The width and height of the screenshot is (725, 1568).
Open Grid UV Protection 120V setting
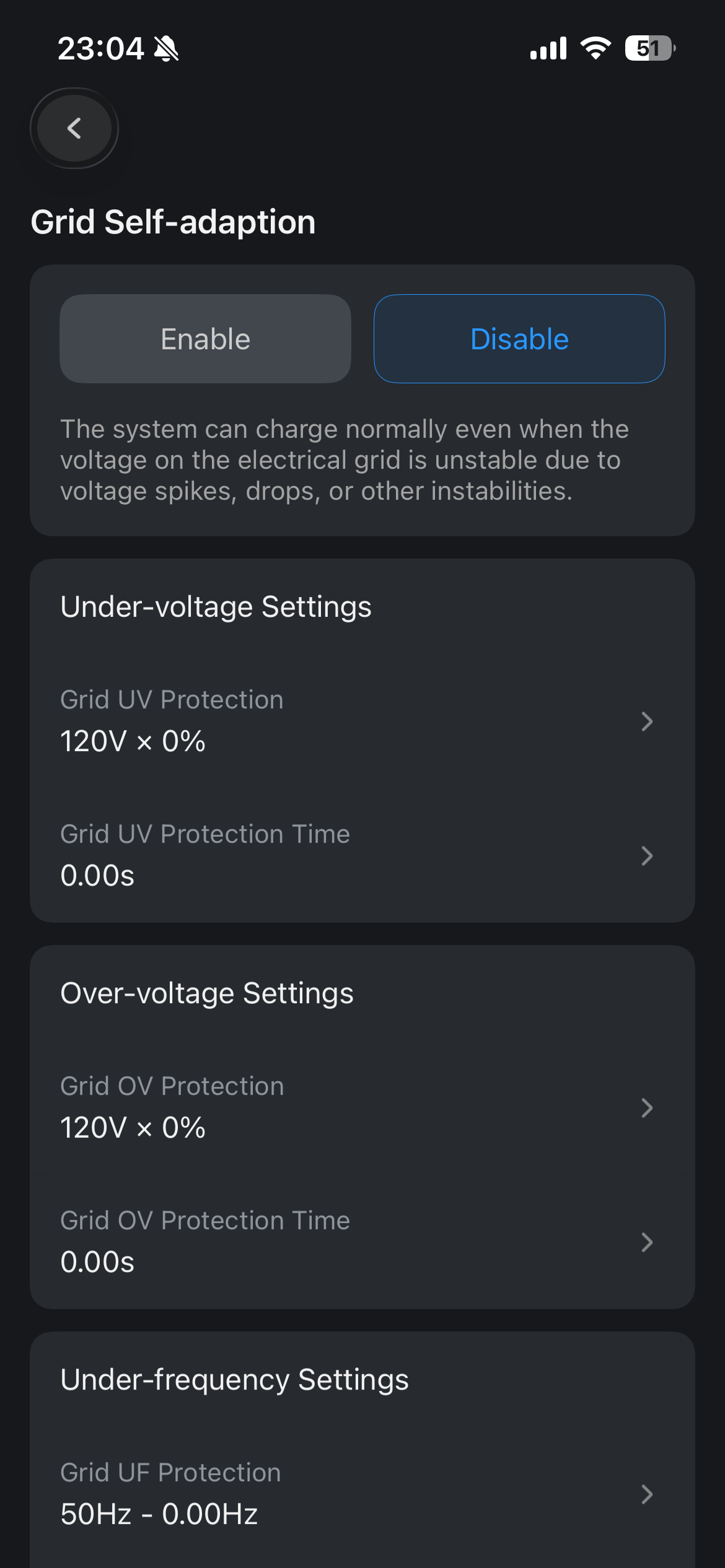coord(133,741)
